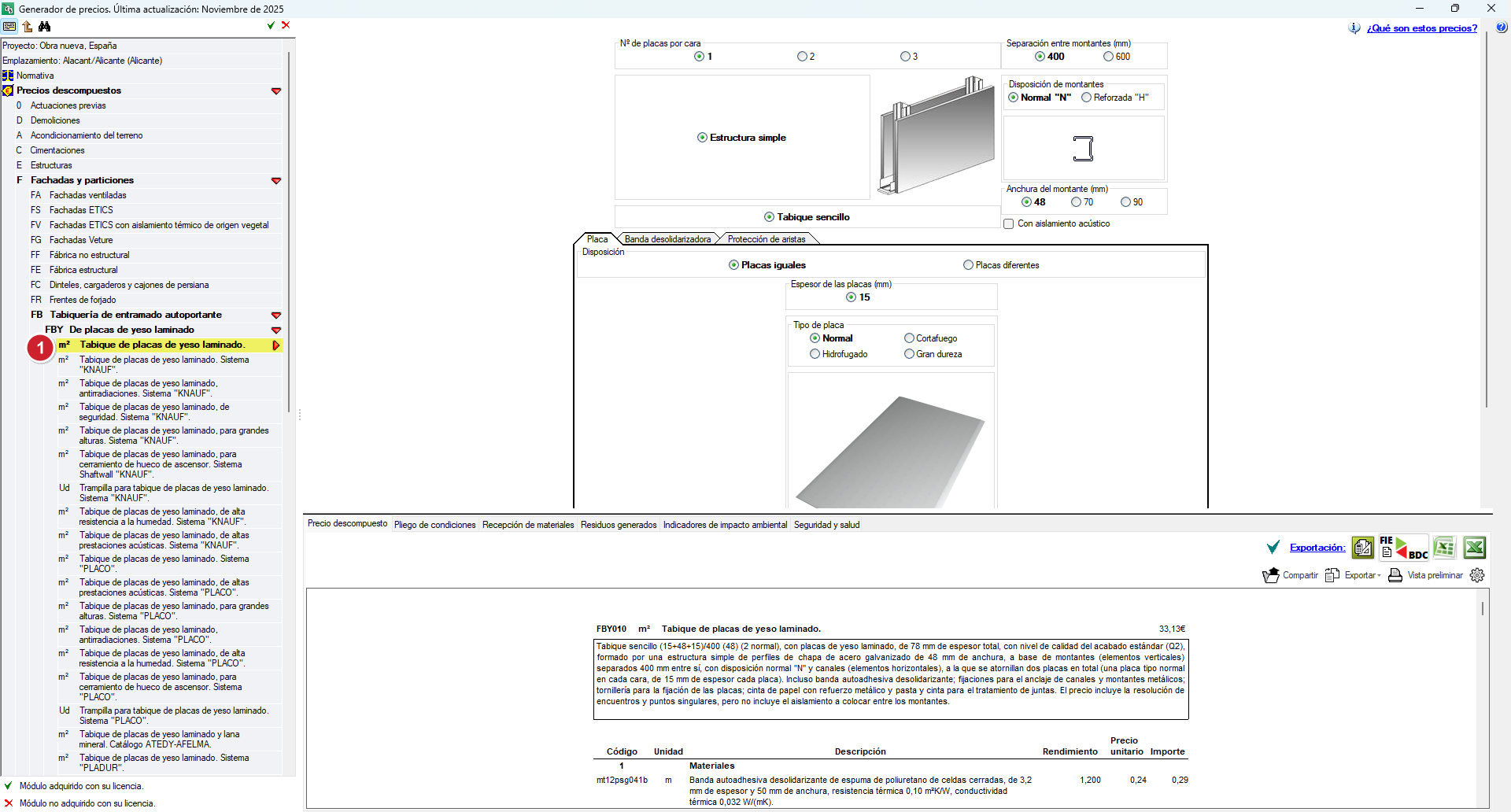Switch to Banda desolidarizadora tab
This screenshot has width=1511, height=812.
[x=667, y=239]
